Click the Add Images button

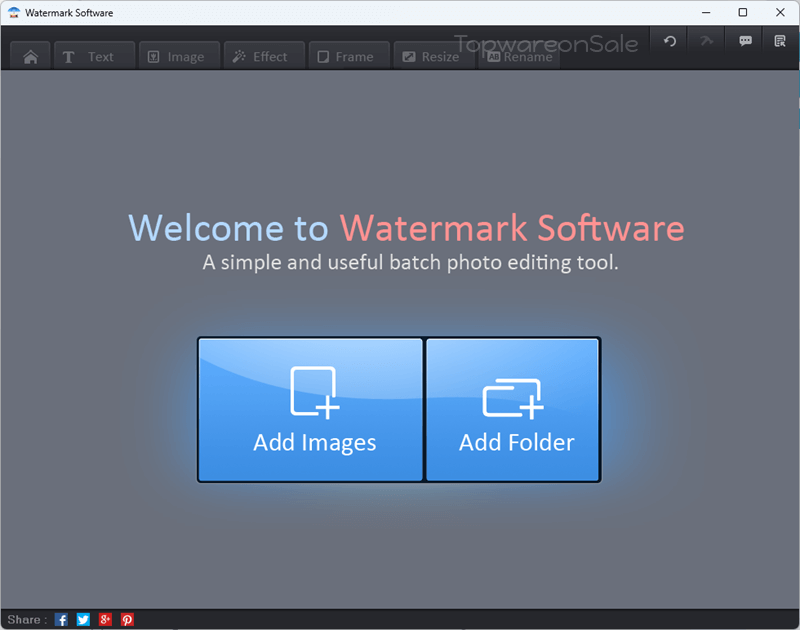click(311, 410)
